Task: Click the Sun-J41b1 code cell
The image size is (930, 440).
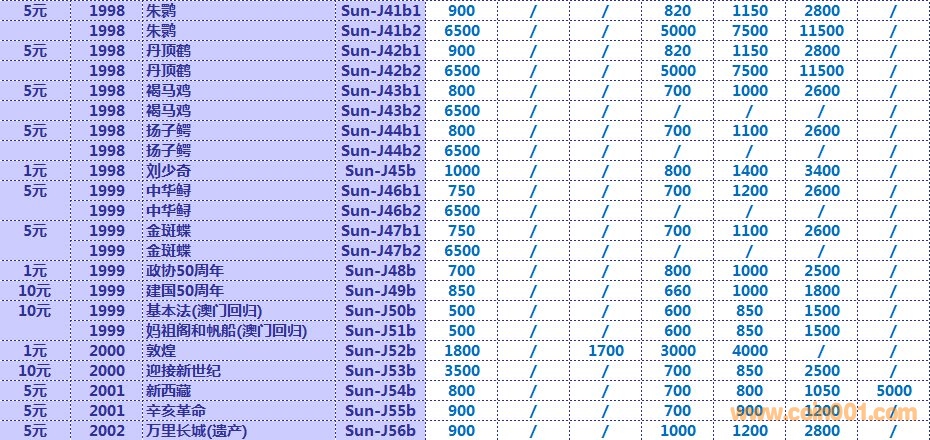Action: pyautogui.click(x=381, y=10)
